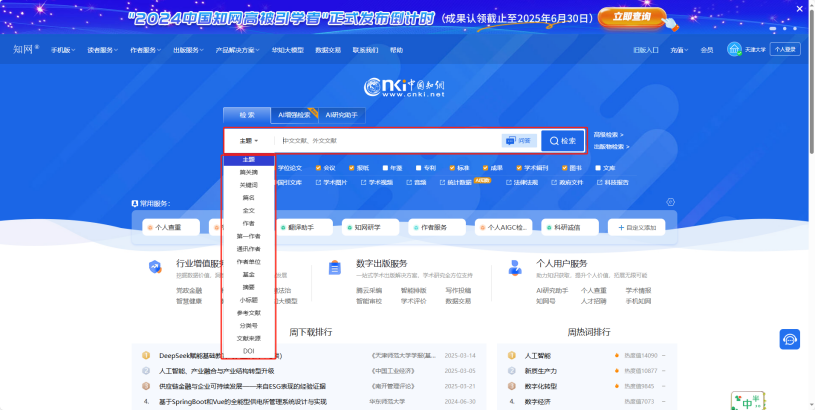Click the CNKI logo in the header

[404, 87]
